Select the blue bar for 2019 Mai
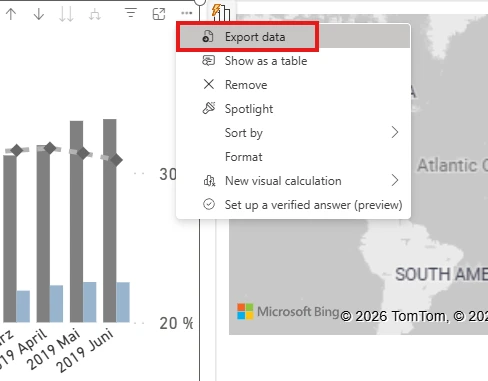The image size is (488, 381). tap(90, 302)
